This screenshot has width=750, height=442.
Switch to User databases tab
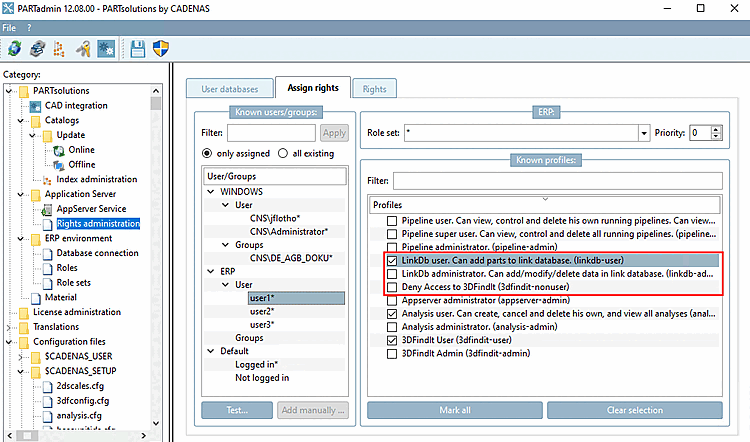point(230,89)
